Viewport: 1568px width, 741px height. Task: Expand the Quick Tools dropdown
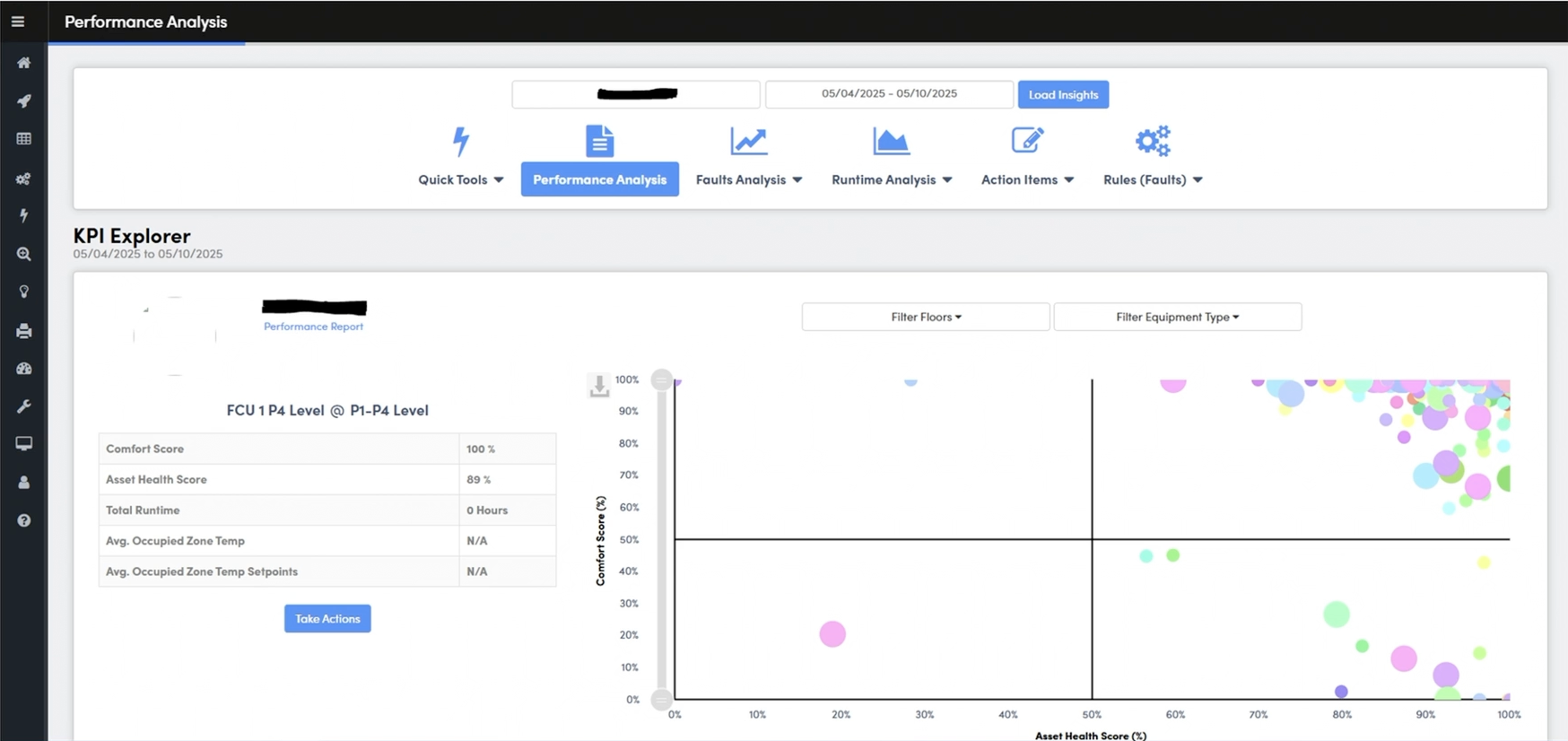(x=461, y=179)
